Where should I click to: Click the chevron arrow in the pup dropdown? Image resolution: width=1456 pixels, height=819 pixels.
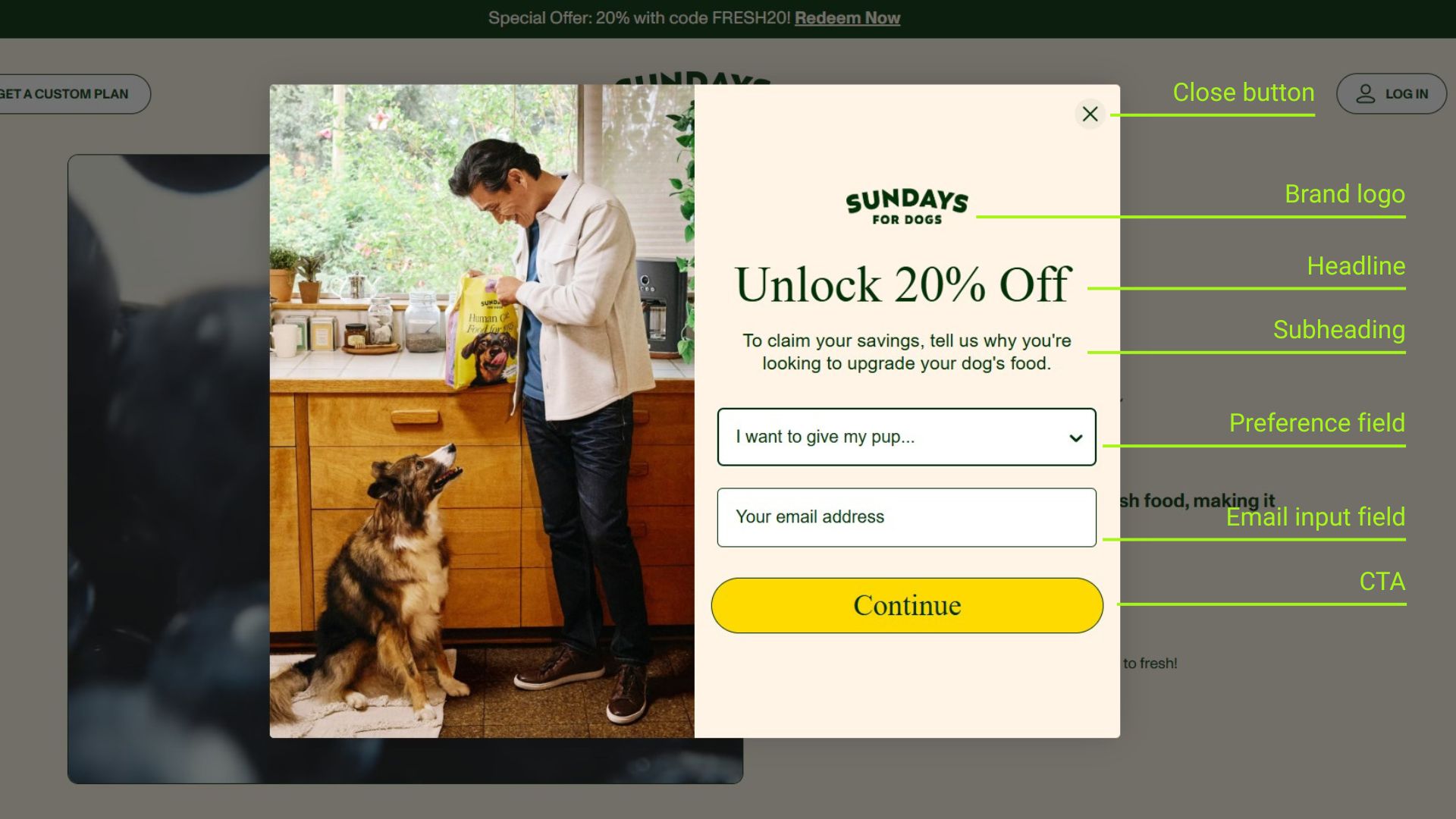1075,438
